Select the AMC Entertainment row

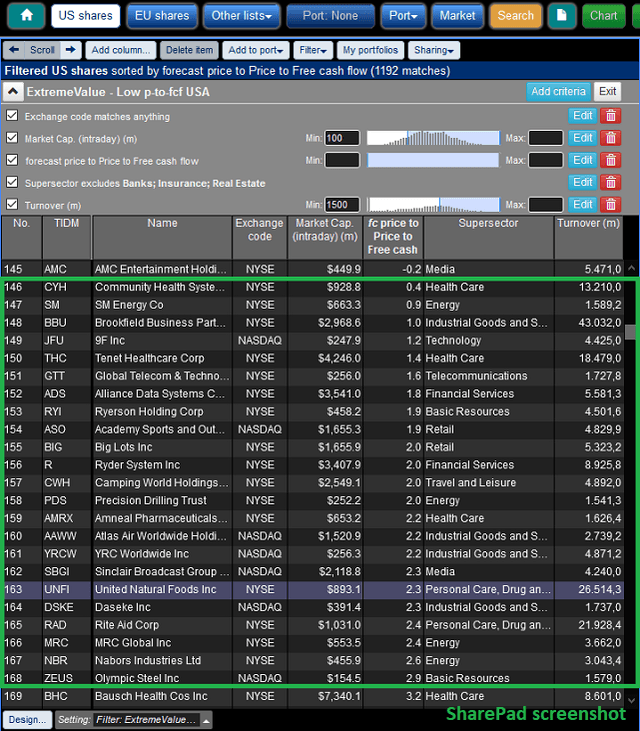pos(313,269)
